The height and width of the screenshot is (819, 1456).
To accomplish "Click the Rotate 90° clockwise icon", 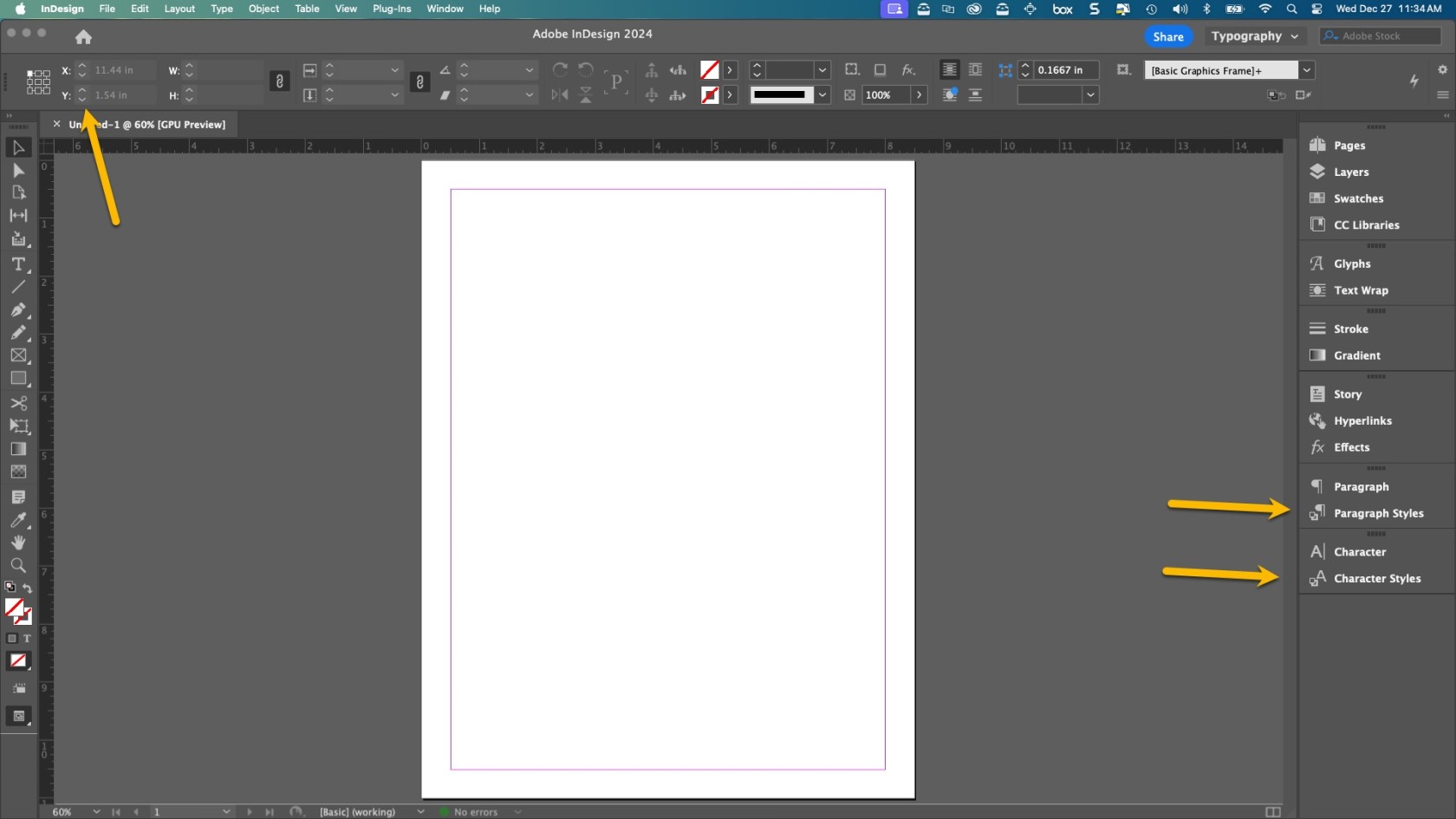I will point(560,69).
